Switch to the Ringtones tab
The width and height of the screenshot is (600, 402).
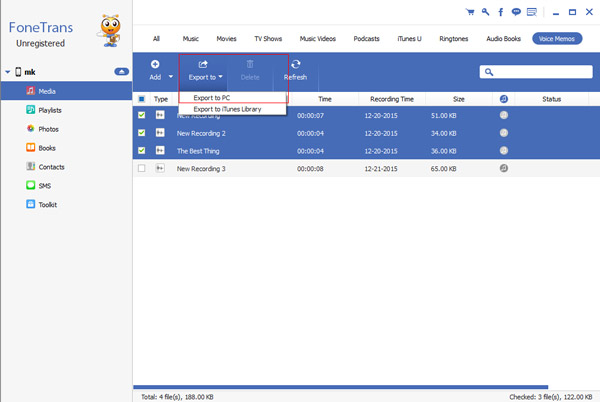tap(453, 39)
